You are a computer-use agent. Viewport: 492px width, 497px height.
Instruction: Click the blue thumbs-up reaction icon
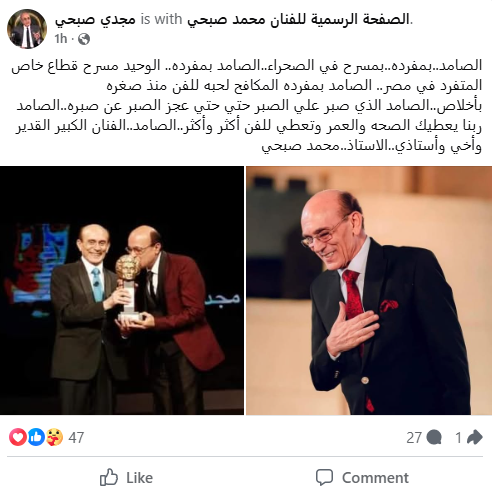pyautogui.click(x=36, y=437)
